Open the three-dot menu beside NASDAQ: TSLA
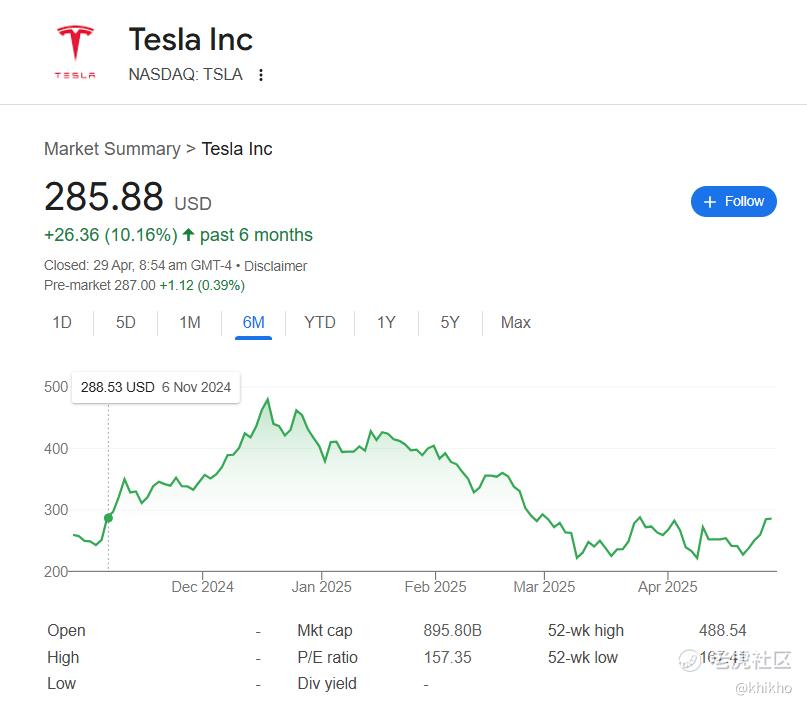Image resolution: width=807 pixels, height=707 pixels. pyautogui.click(x=261, y=75)
